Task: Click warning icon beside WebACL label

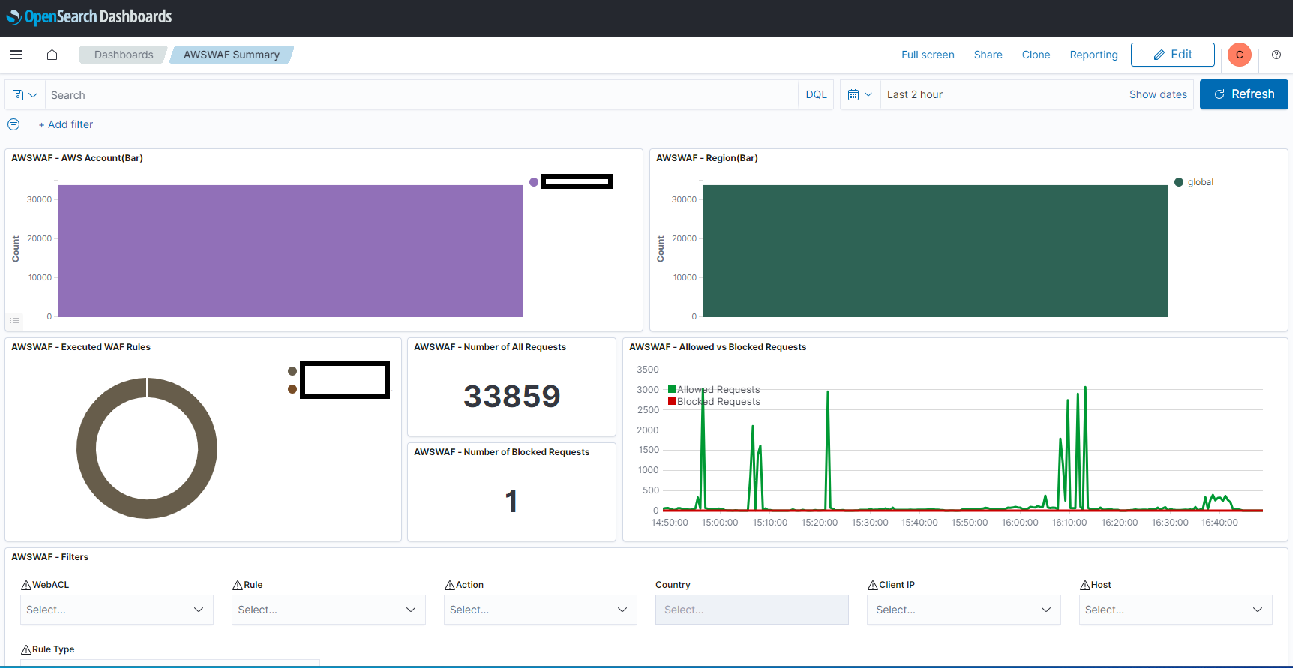Action: point(24,585)
